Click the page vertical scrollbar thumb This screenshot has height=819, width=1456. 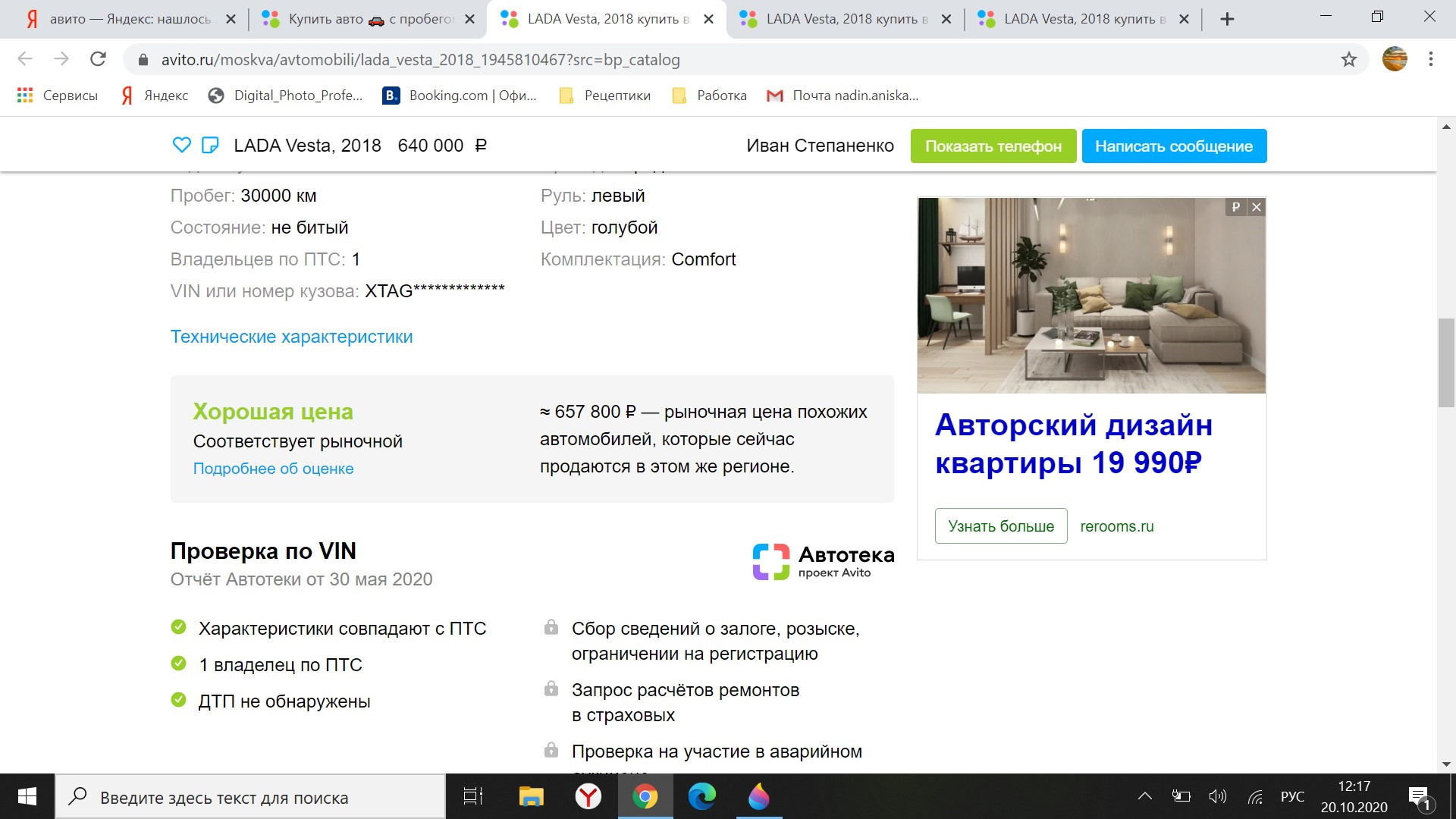click(1445, 364)
